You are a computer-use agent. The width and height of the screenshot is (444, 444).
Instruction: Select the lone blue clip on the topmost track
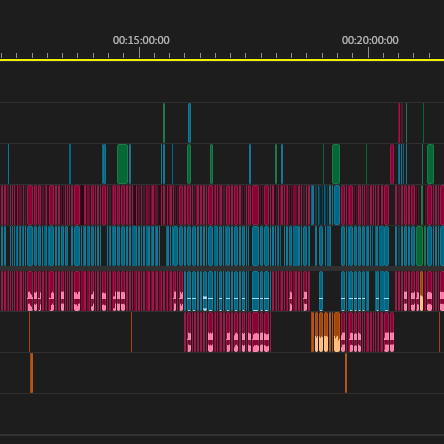point(189,123)
